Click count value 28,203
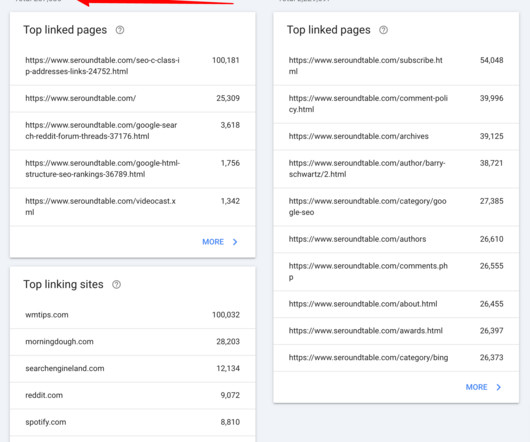This screenshot has height=442, width=530. [228, 342]
